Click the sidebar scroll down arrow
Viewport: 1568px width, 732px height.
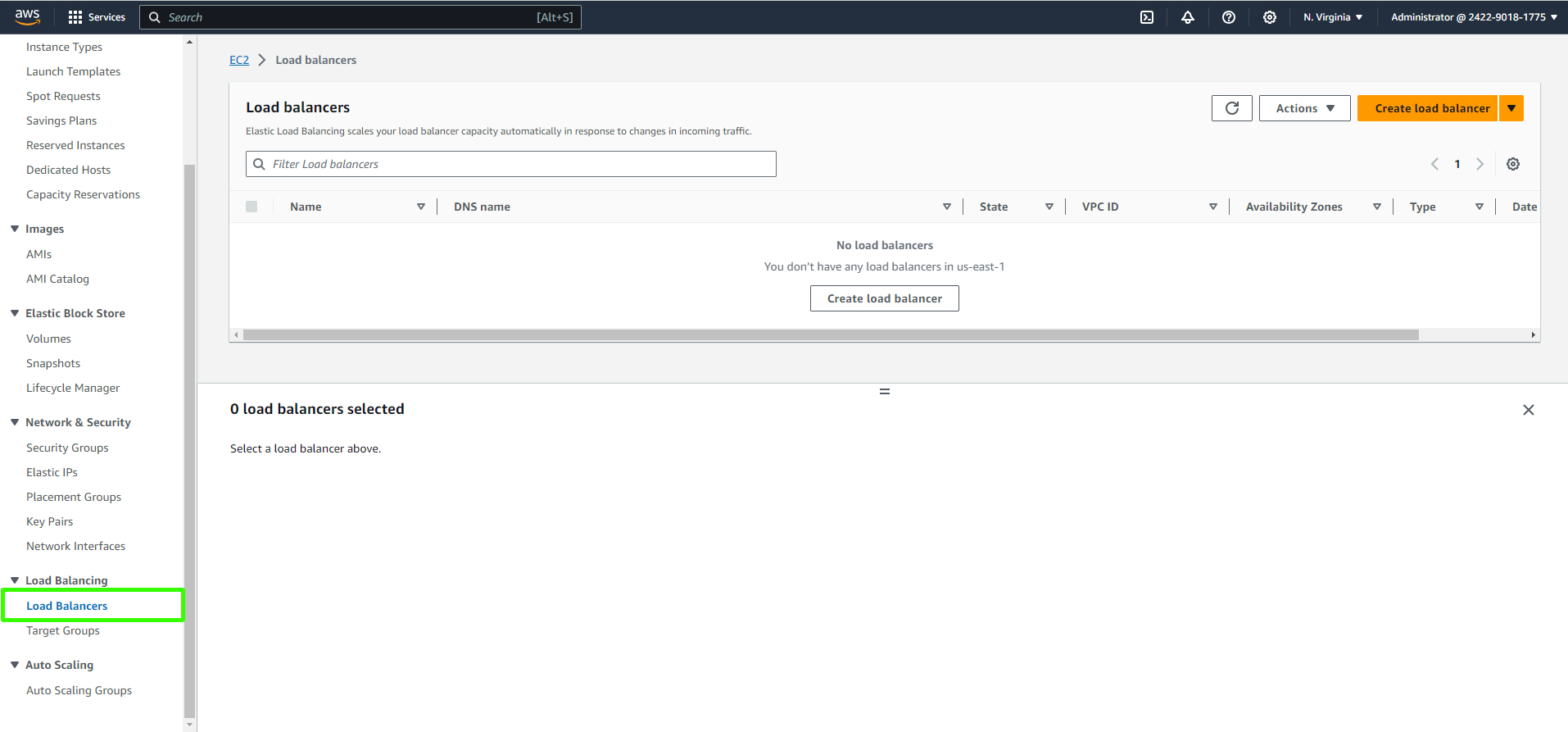(x=190, y=725)
